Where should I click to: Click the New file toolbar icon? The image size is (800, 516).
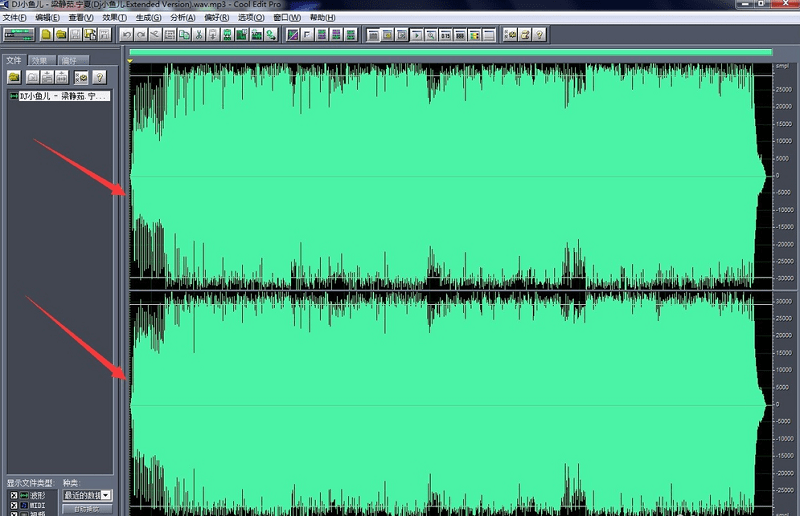coord(46,35)
